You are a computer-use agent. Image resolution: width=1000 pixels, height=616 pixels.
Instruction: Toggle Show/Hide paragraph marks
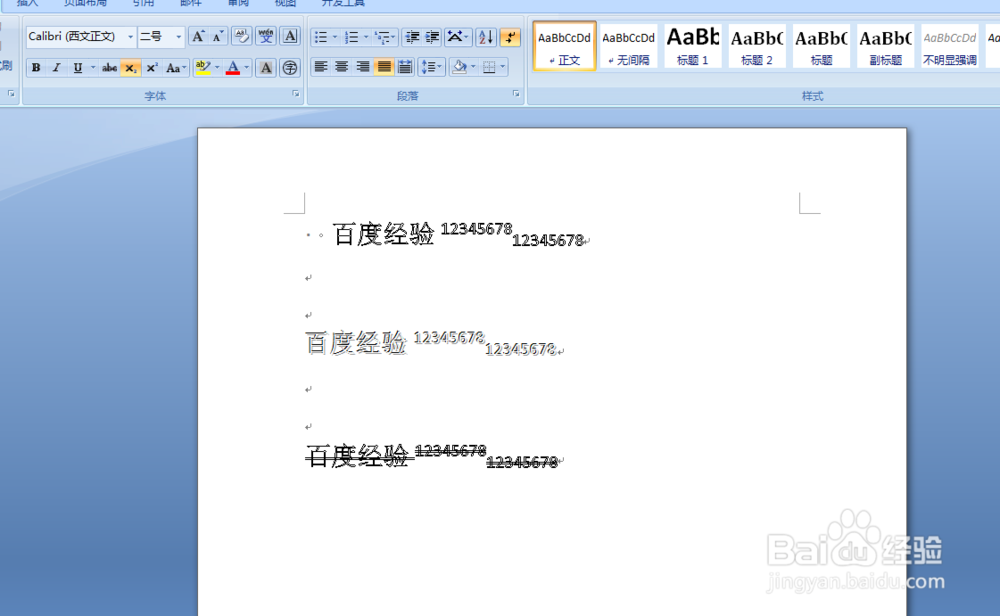click(510, 37)
